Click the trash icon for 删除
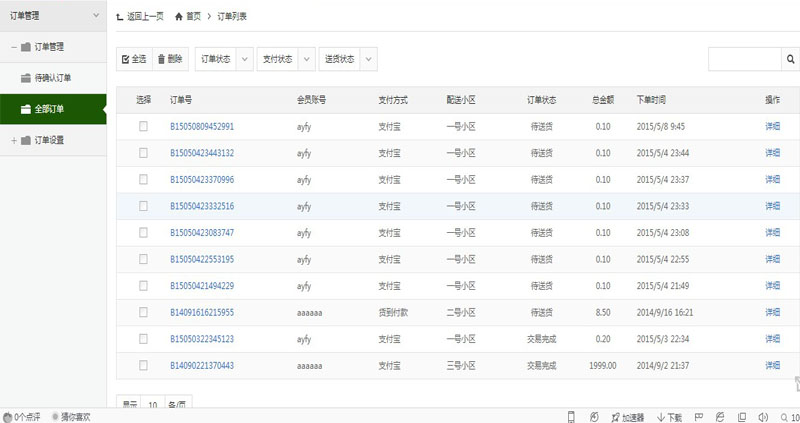Image resolution: width=800 pixels, height=423 pixels. 162,59
